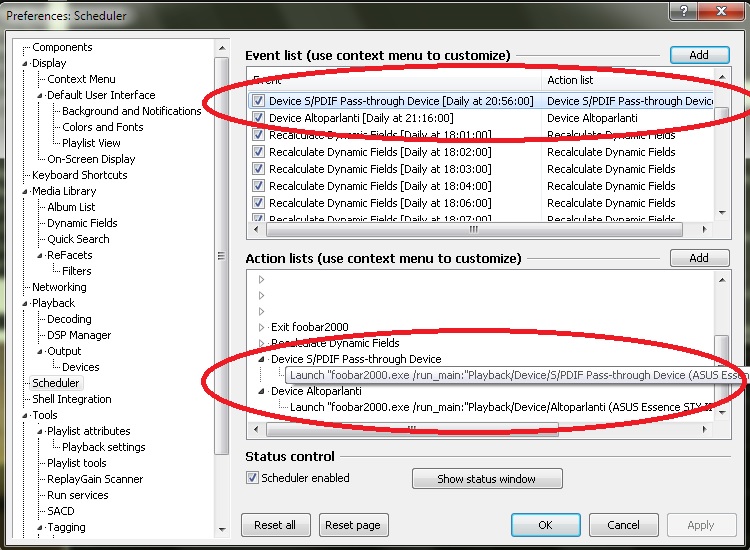
Task: Click the Reset page button
Action: click(353, 525)
